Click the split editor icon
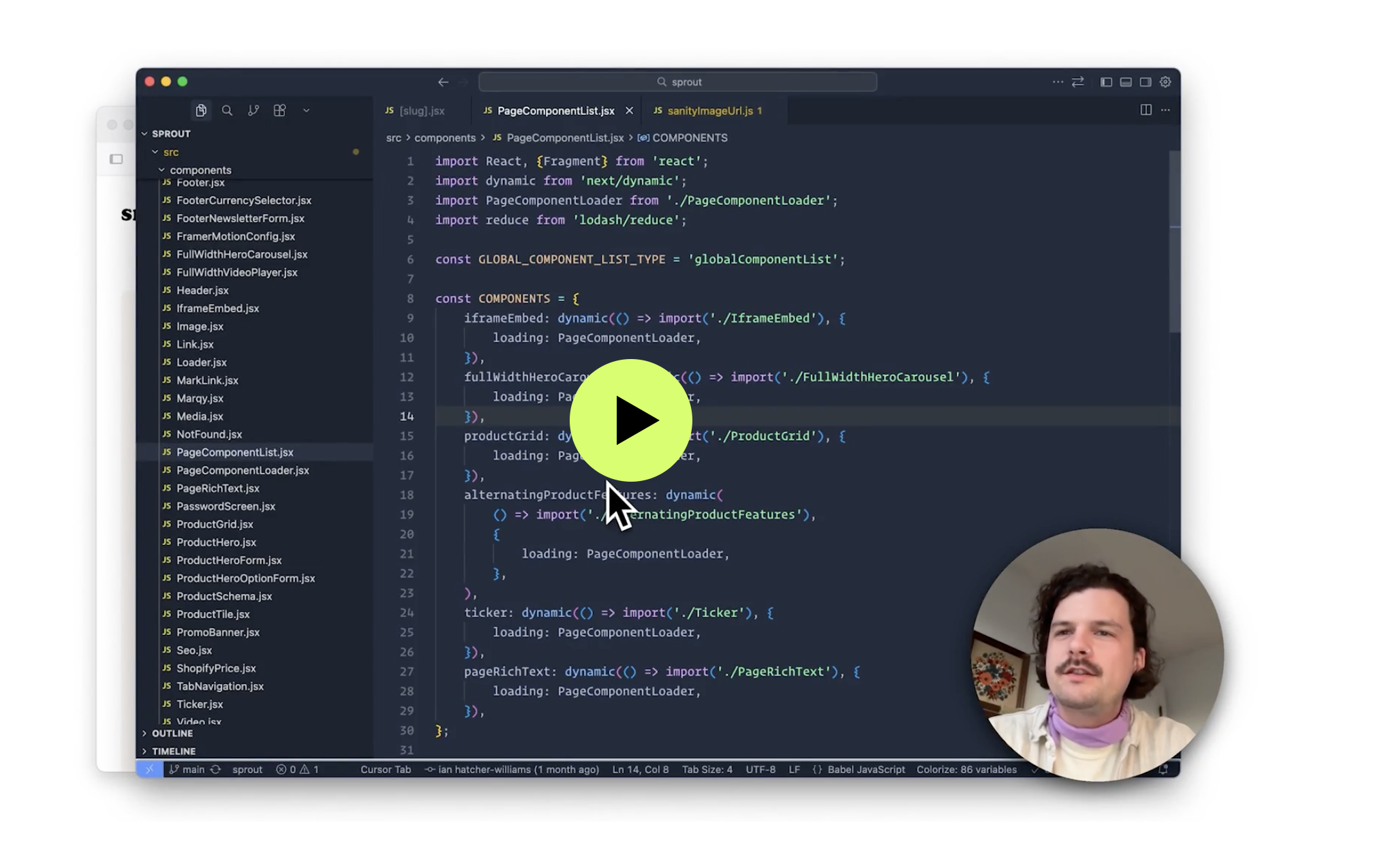This screenshot has width=1397, height=868. pyautogui.click(x=1146, y=110)
